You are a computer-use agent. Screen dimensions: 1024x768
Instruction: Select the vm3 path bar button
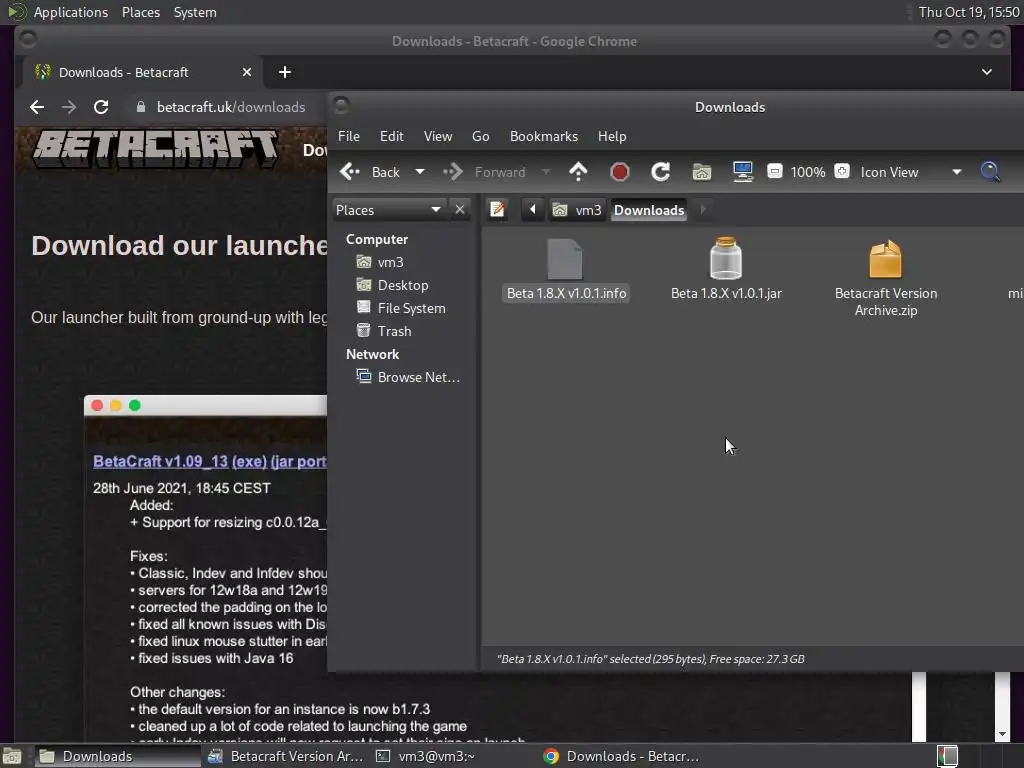577,210
